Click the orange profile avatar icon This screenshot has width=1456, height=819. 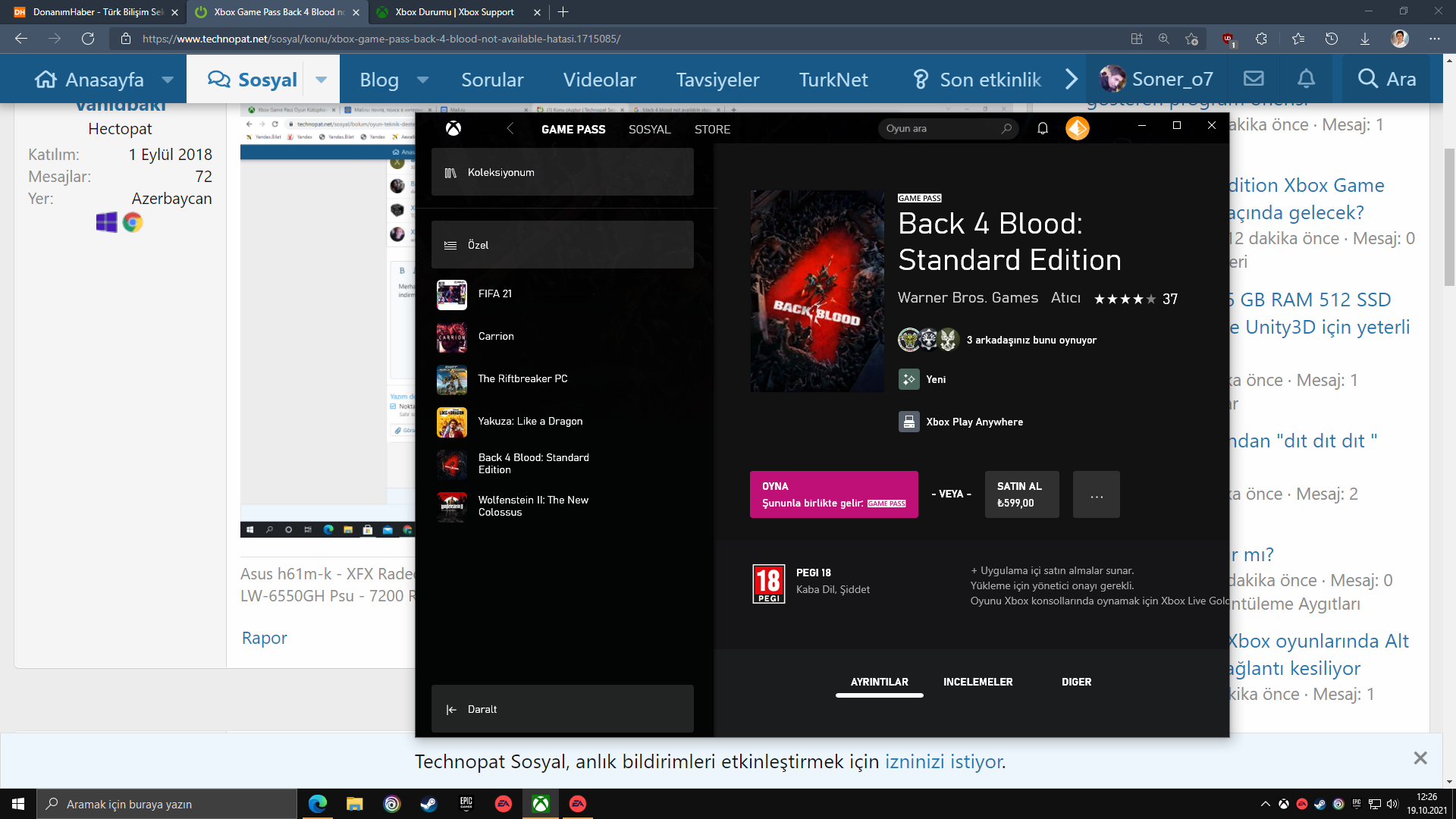point(1077,129)
